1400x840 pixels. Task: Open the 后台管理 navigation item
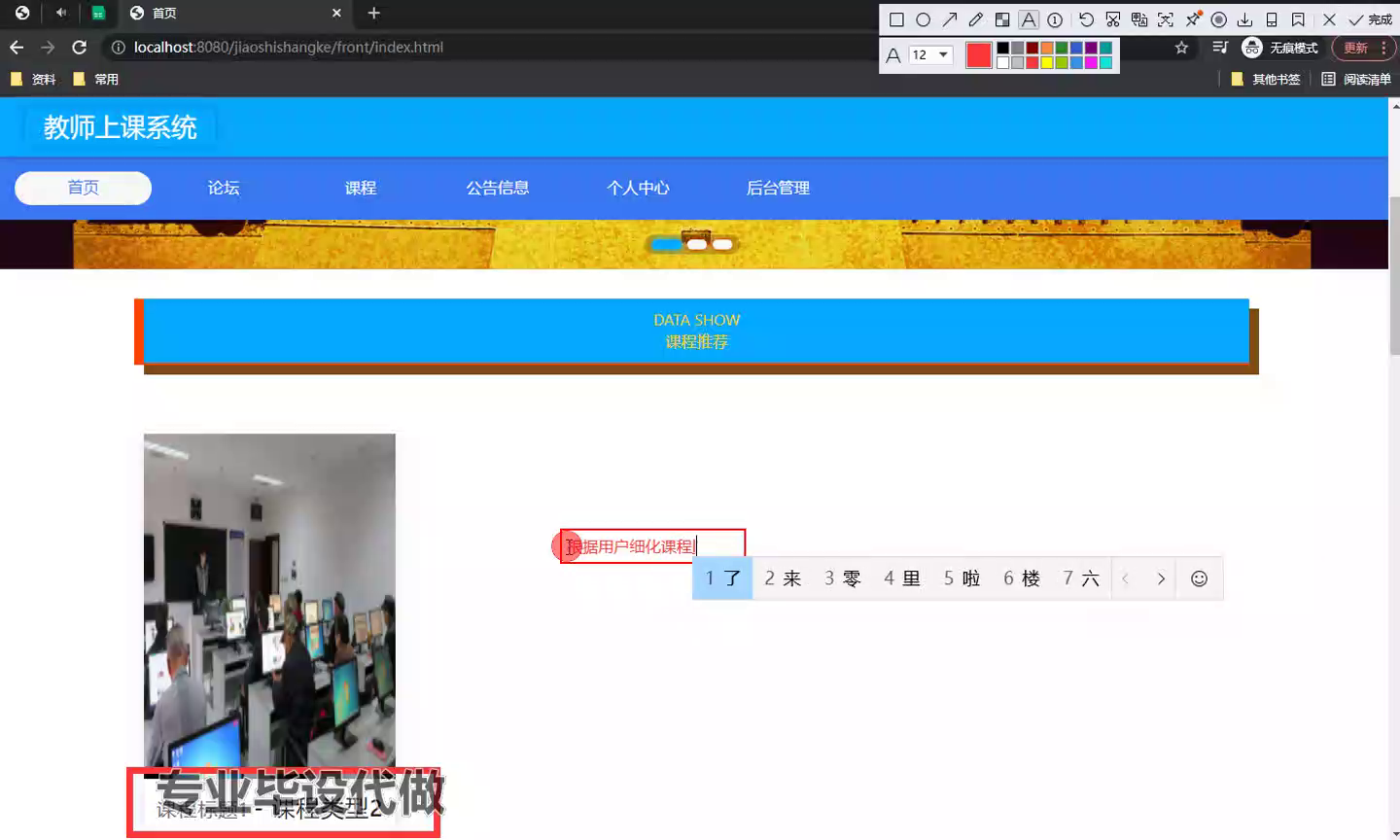click(778, 188)
